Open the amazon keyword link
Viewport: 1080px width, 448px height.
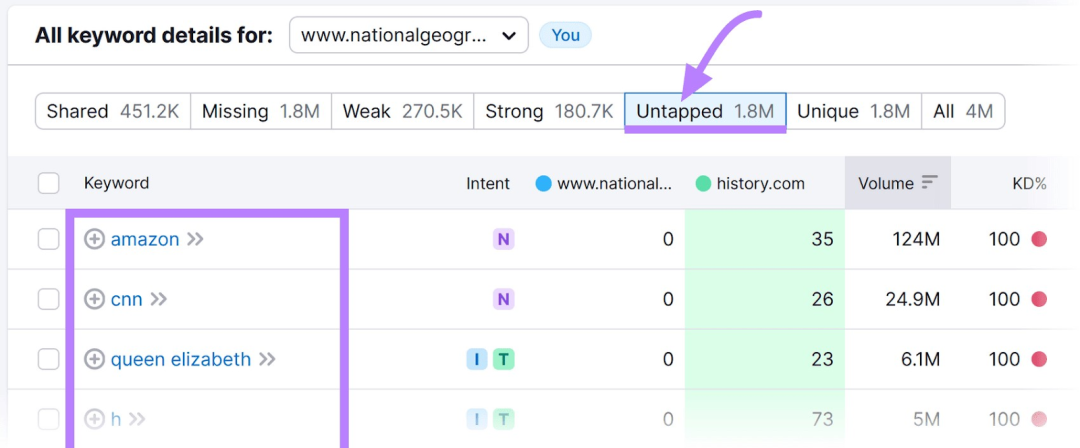pos(145,239)
